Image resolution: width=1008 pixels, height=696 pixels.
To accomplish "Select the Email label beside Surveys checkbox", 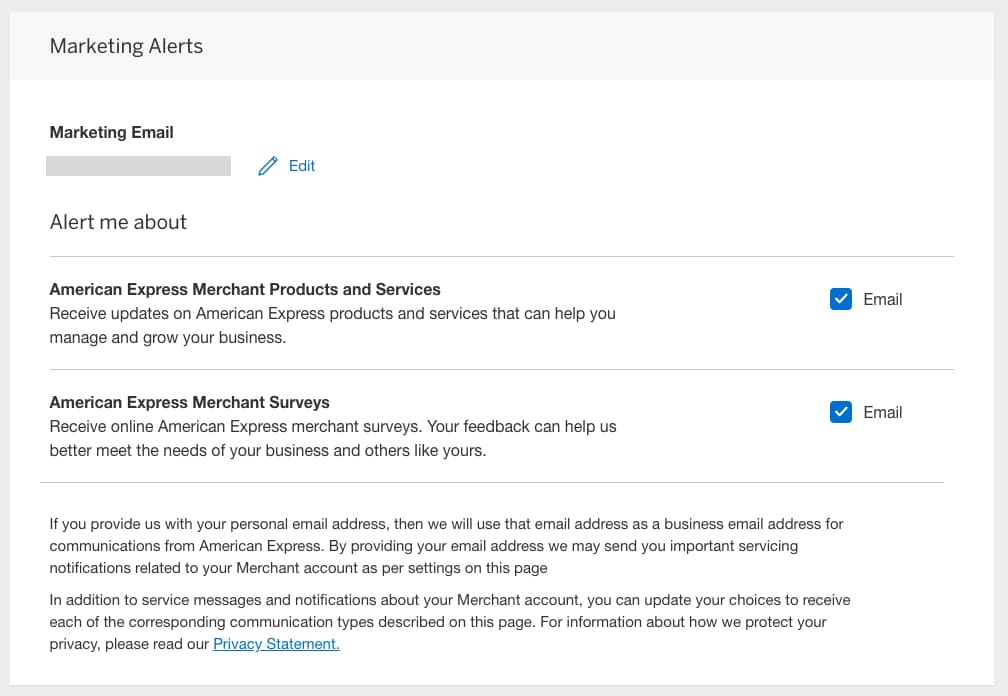I will click(884, 411).
